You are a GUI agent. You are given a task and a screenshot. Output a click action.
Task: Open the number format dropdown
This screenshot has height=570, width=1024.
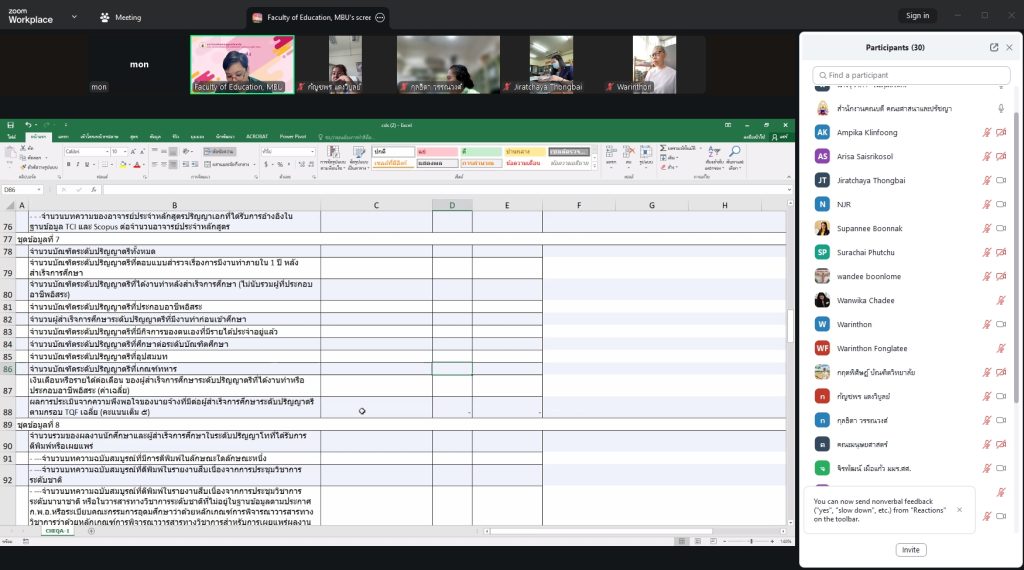(312, 151)
